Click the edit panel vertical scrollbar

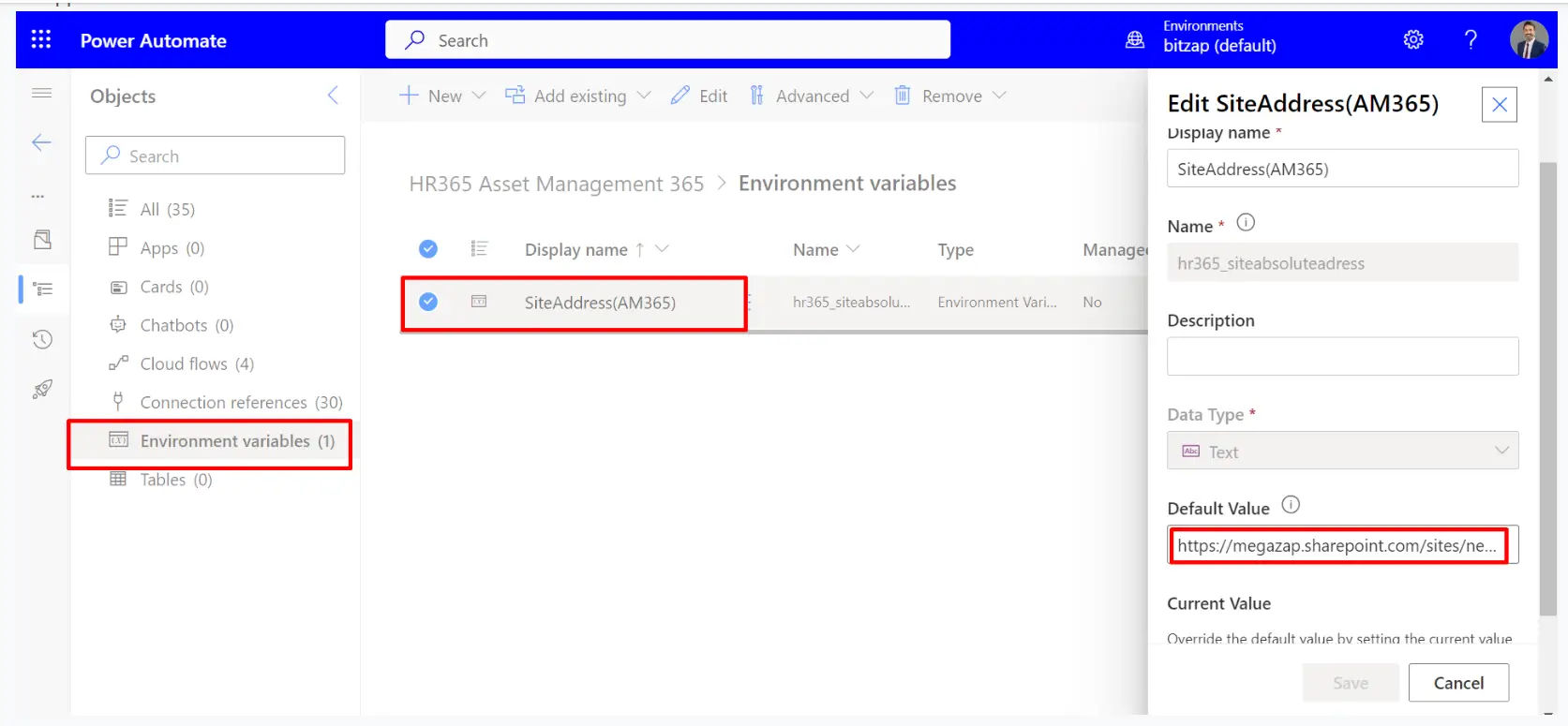[x=1547, y=375]
